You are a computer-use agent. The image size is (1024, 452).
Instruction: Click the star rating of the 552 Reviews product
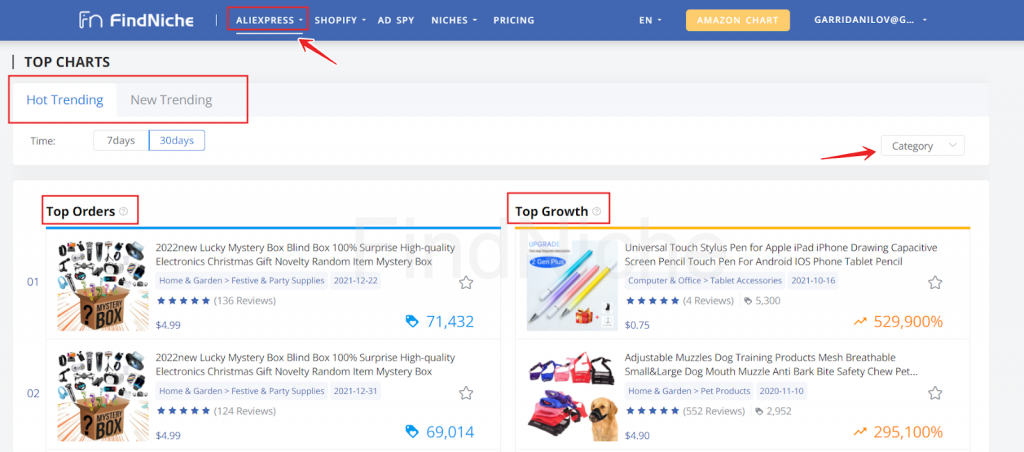tap(652, 412)
